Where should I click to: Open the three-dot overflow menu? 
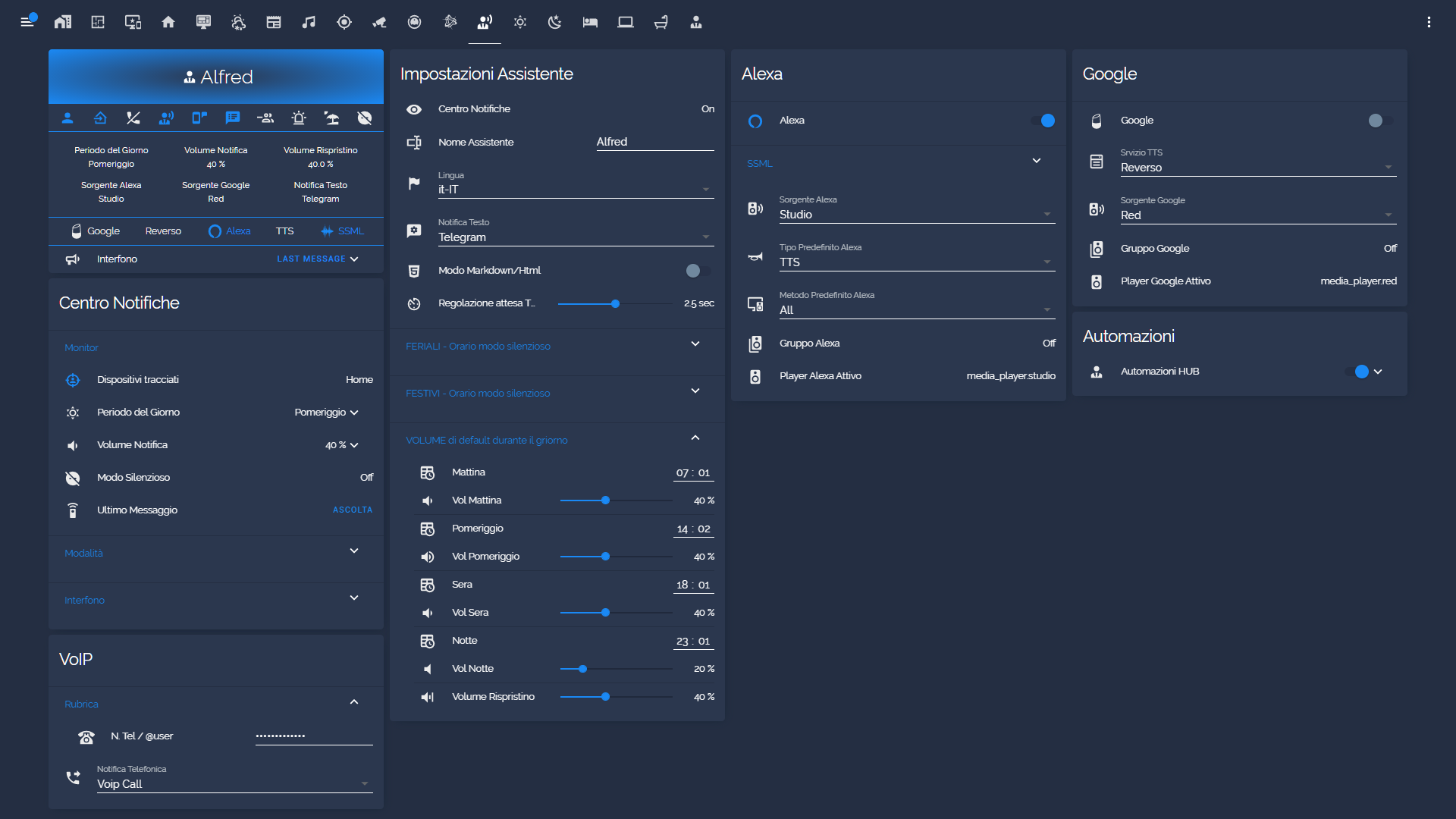coord(1429,22)
